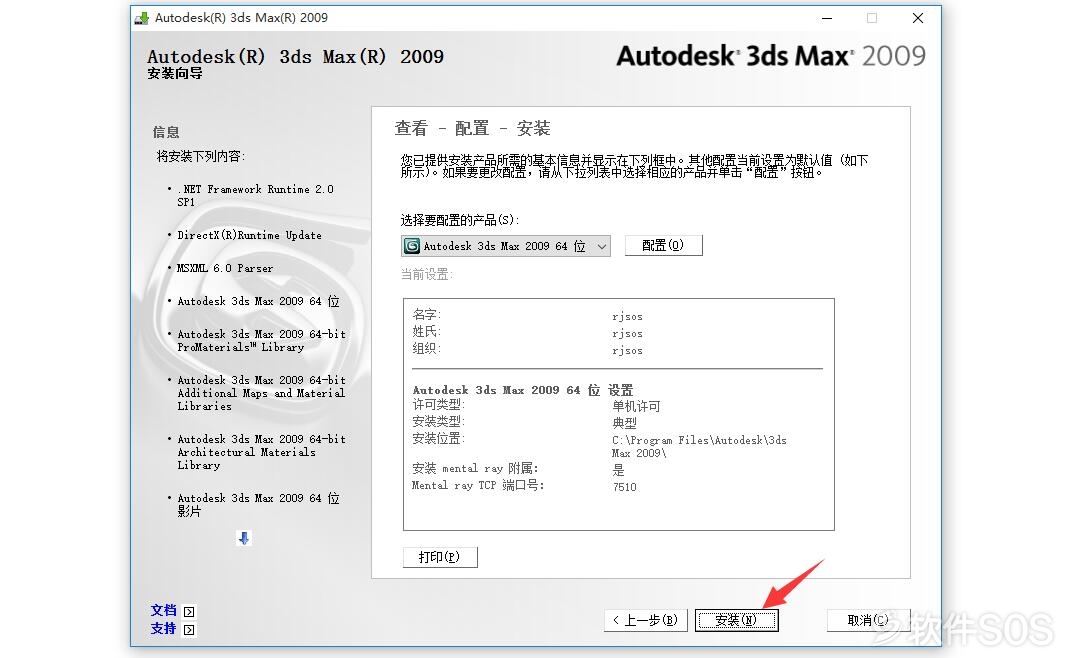This screenshot has width=1069, height=658.
Task: Click the install type value '典型'
Action: point(624,423)
